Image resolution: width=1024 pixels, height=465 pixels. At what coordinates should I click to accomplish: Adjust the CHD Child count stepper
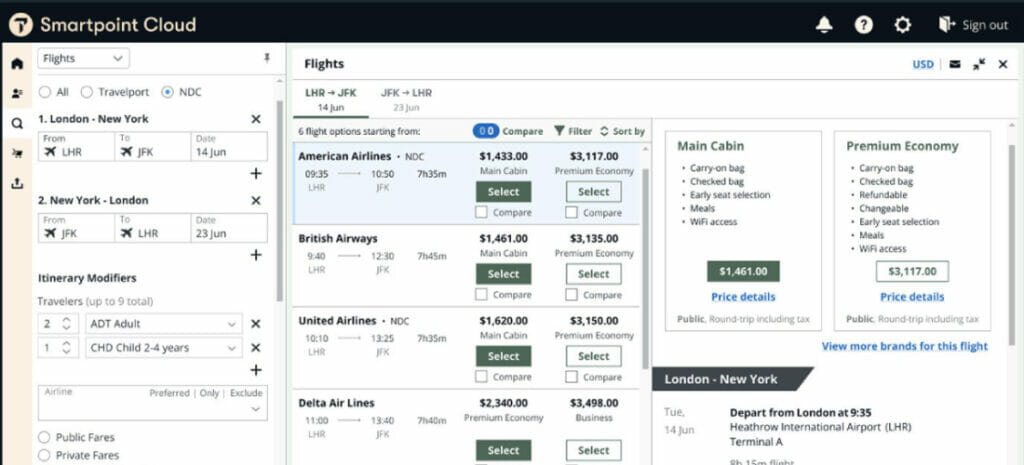click(x=66, y=348)
